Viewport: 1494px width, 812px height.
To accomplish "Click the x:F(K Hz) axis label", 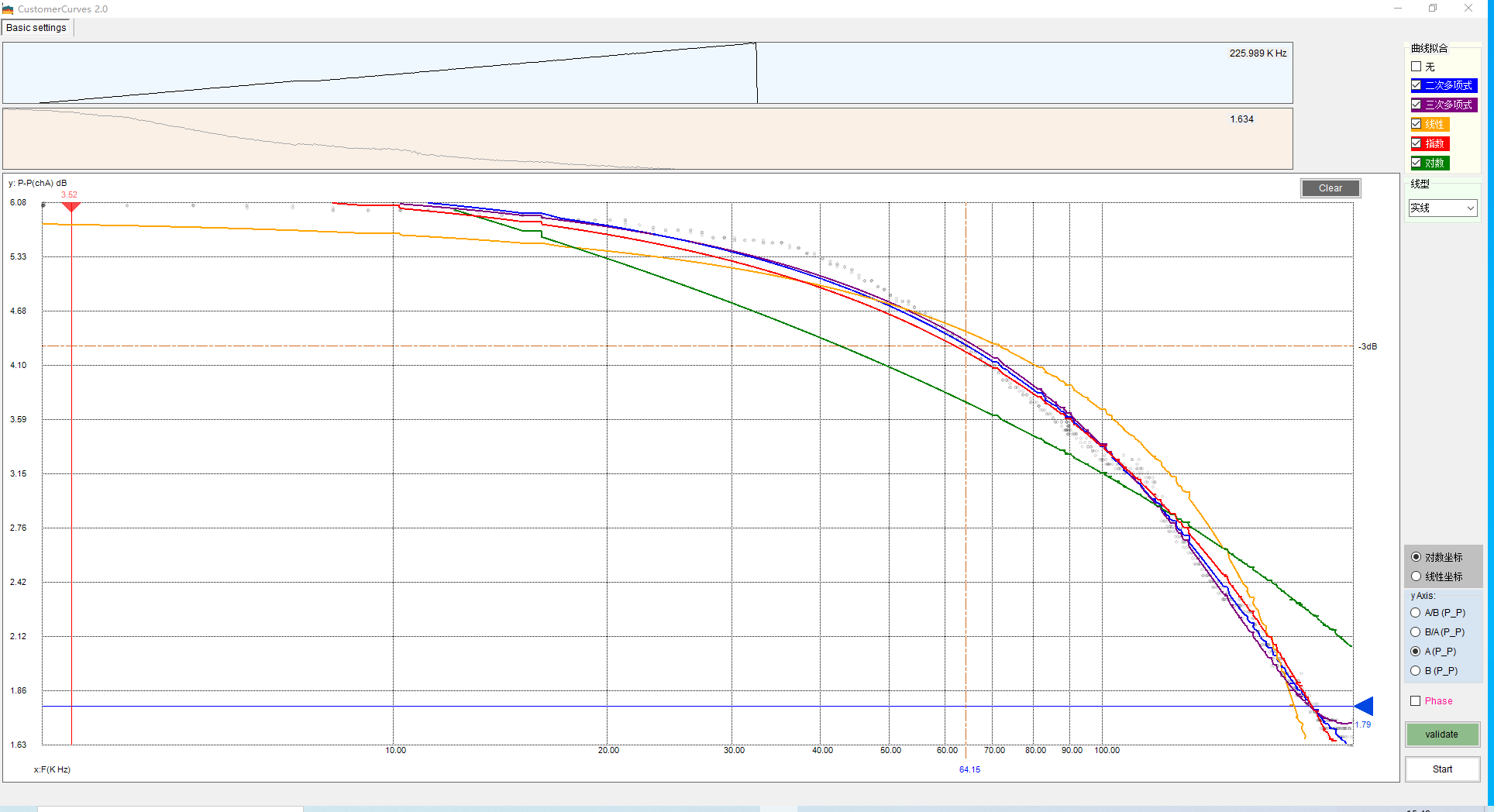I will (52, 769).
